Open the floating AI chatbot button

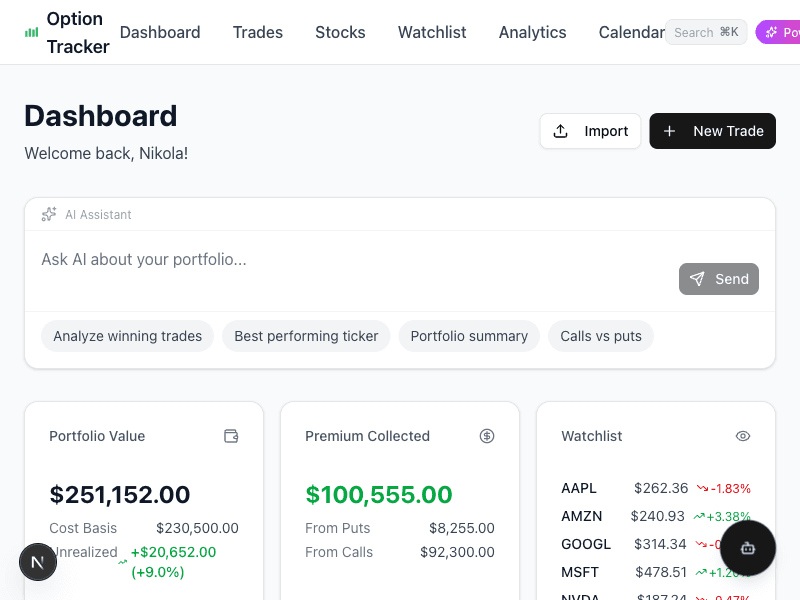[x=747, y=548]
